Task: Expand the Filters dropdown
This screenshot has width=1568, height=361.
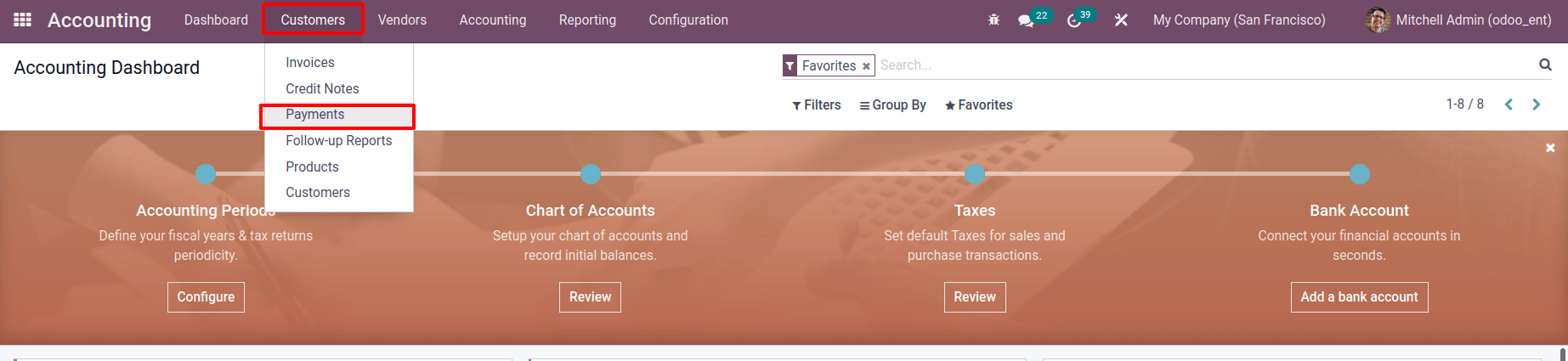Action: pos(817,105)
